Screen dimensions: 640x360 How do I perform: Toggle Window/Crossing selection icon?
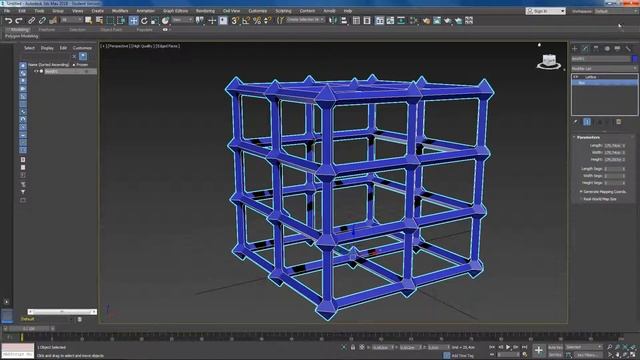click(x=121, y=20)
